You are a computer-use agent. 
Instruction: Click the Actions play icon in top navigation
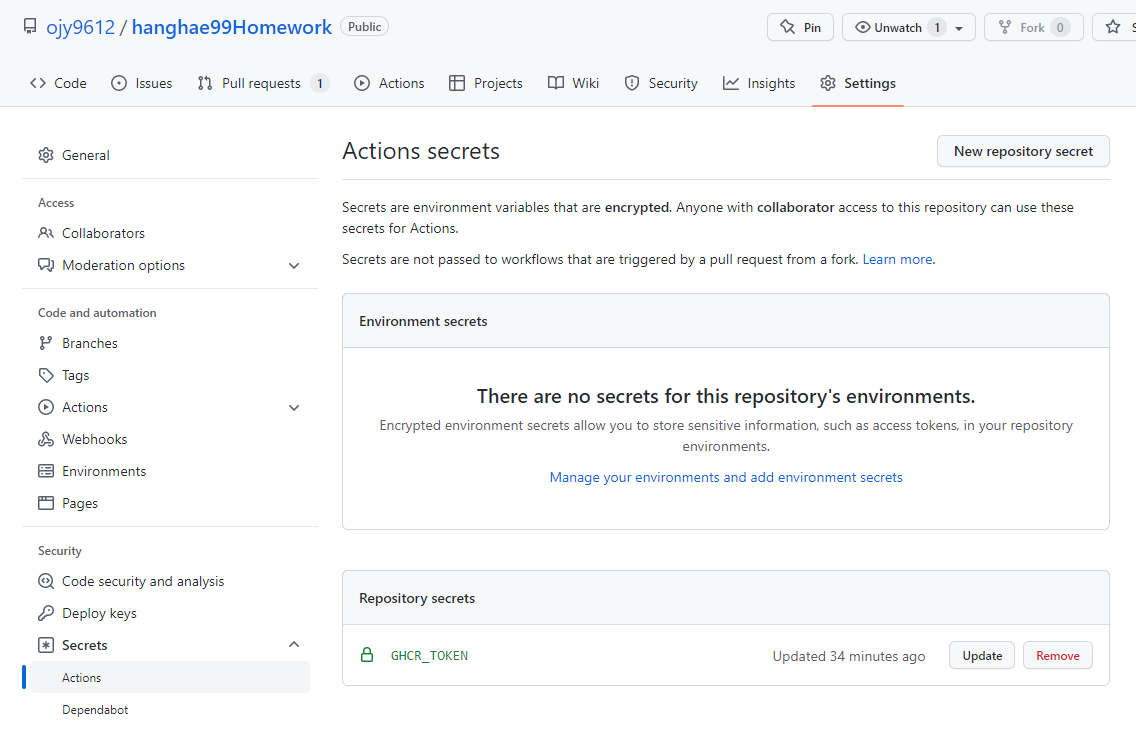click(362, 83)
